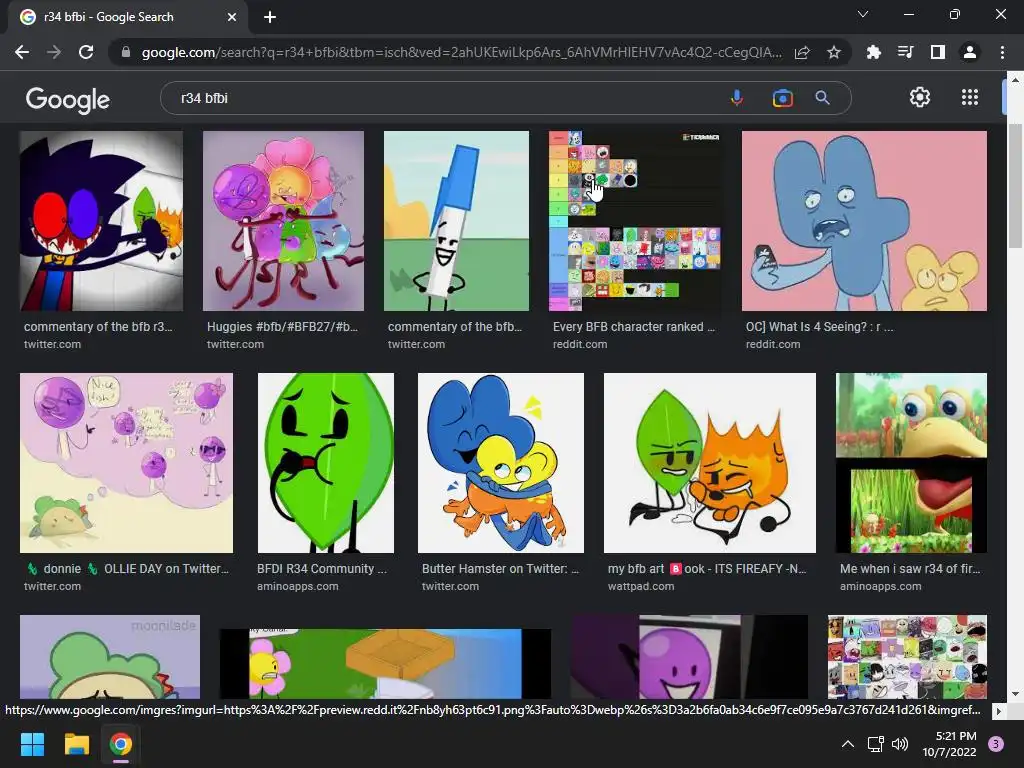
Task: Open 'What Is 4 Seeing?' image
Action: point(864,221)
